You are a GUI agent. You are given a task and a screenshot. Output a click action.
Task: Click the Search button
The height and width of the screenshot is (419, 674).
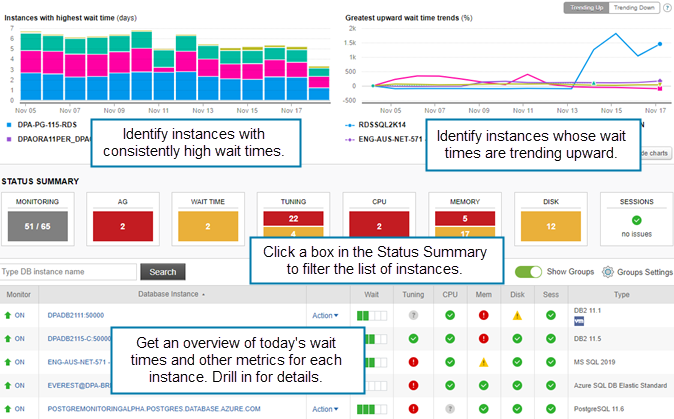pos(162,271)
